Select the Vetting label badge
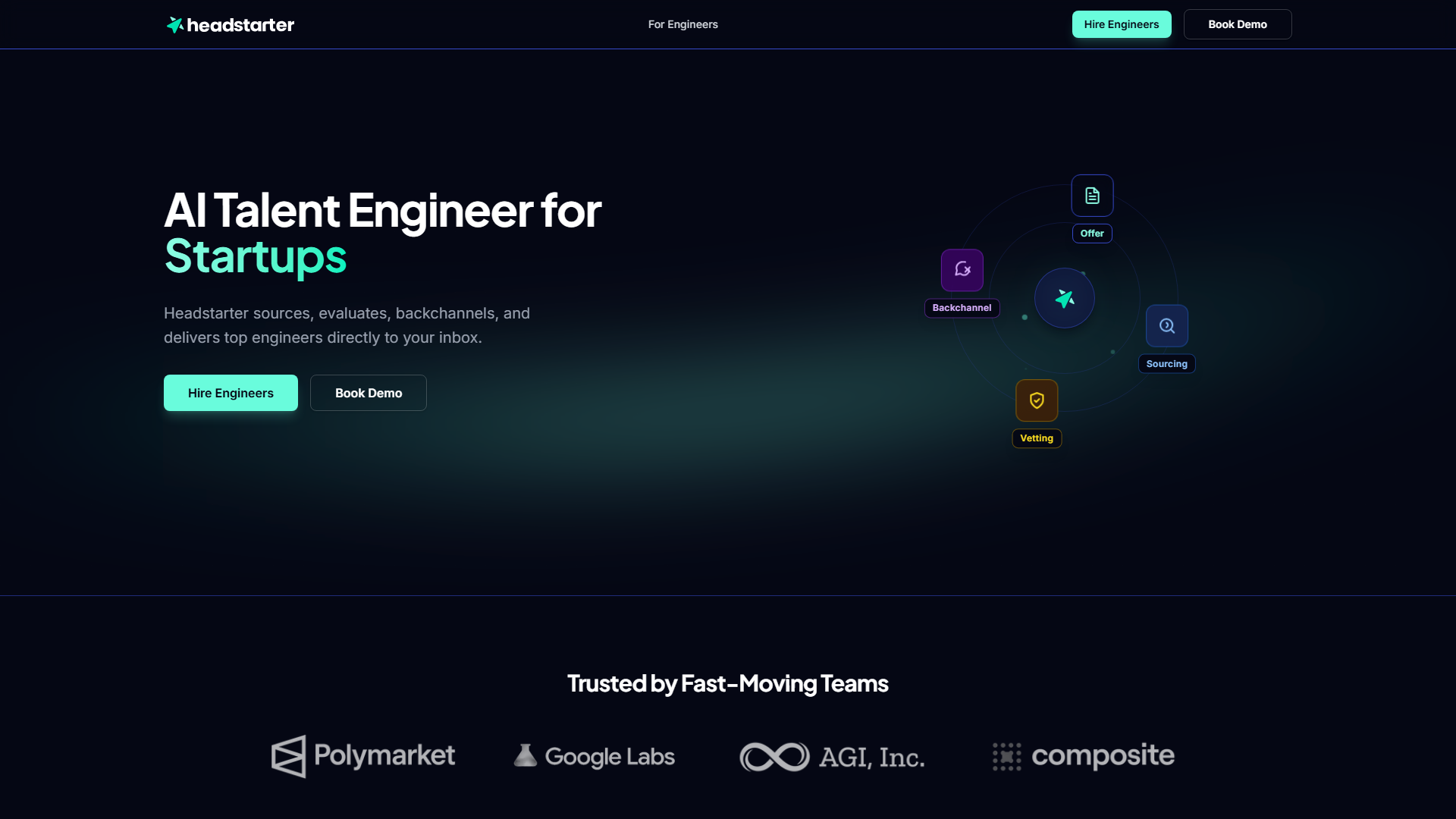The width and height of the screenshot is (1456, 819). click(x=1037, y=438)
